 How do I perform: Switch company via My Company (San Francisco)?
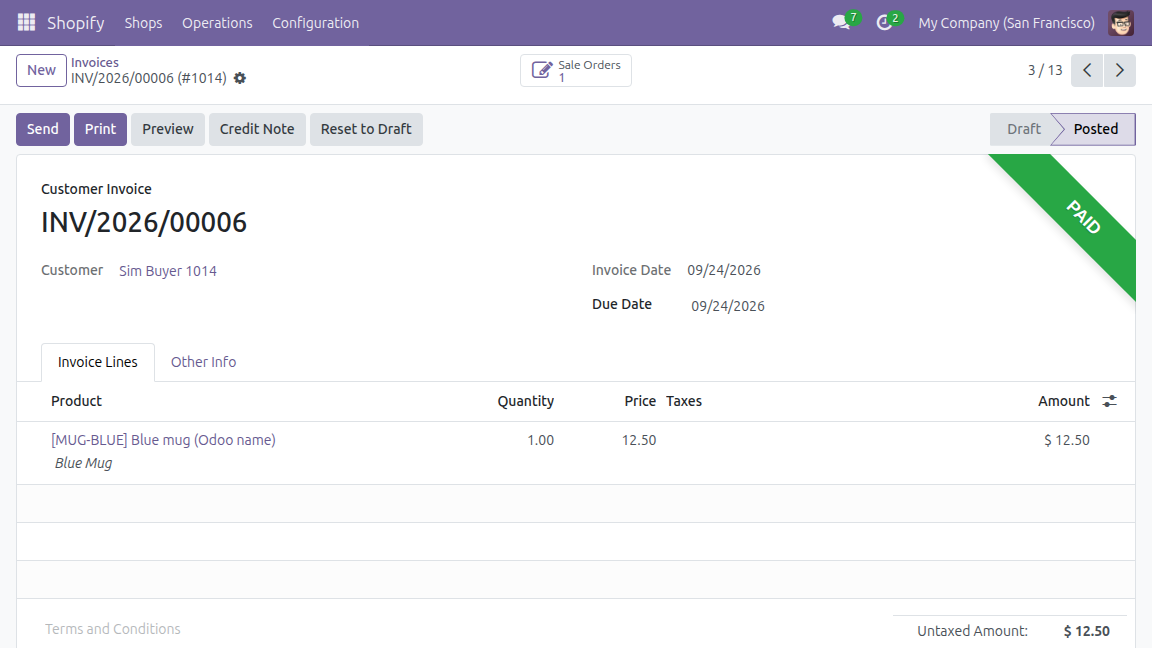tap(1007, 23)
